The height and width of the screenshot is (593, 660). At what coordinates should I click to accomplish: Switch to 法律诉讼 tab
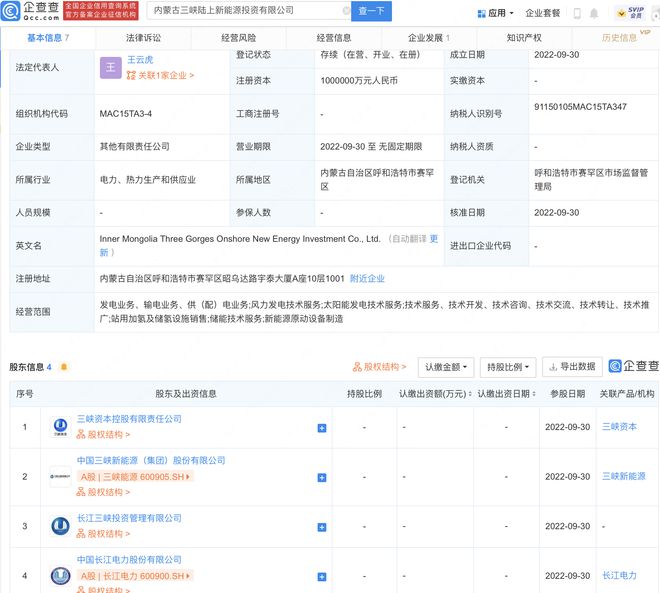[143, 38]
